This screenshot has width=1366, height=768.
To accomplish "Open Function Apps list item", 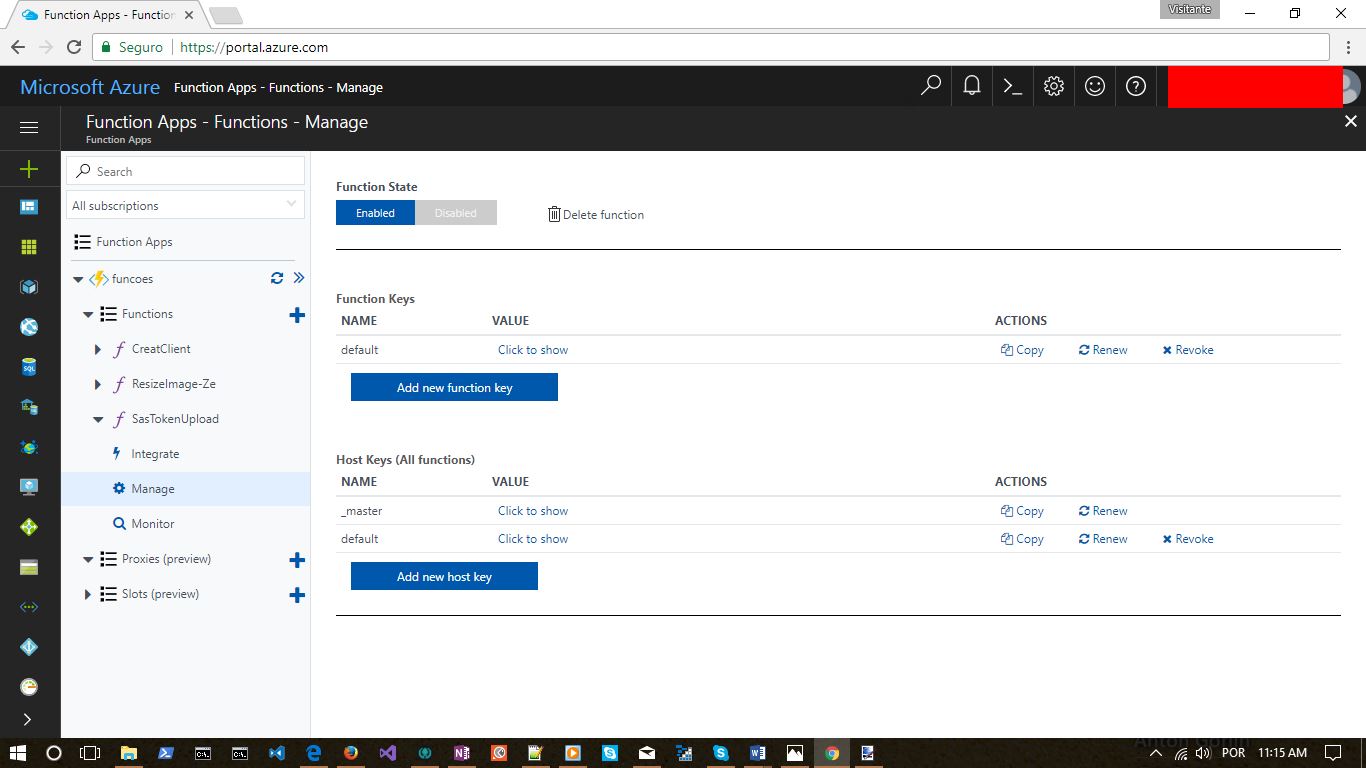I will click(134, 242).
